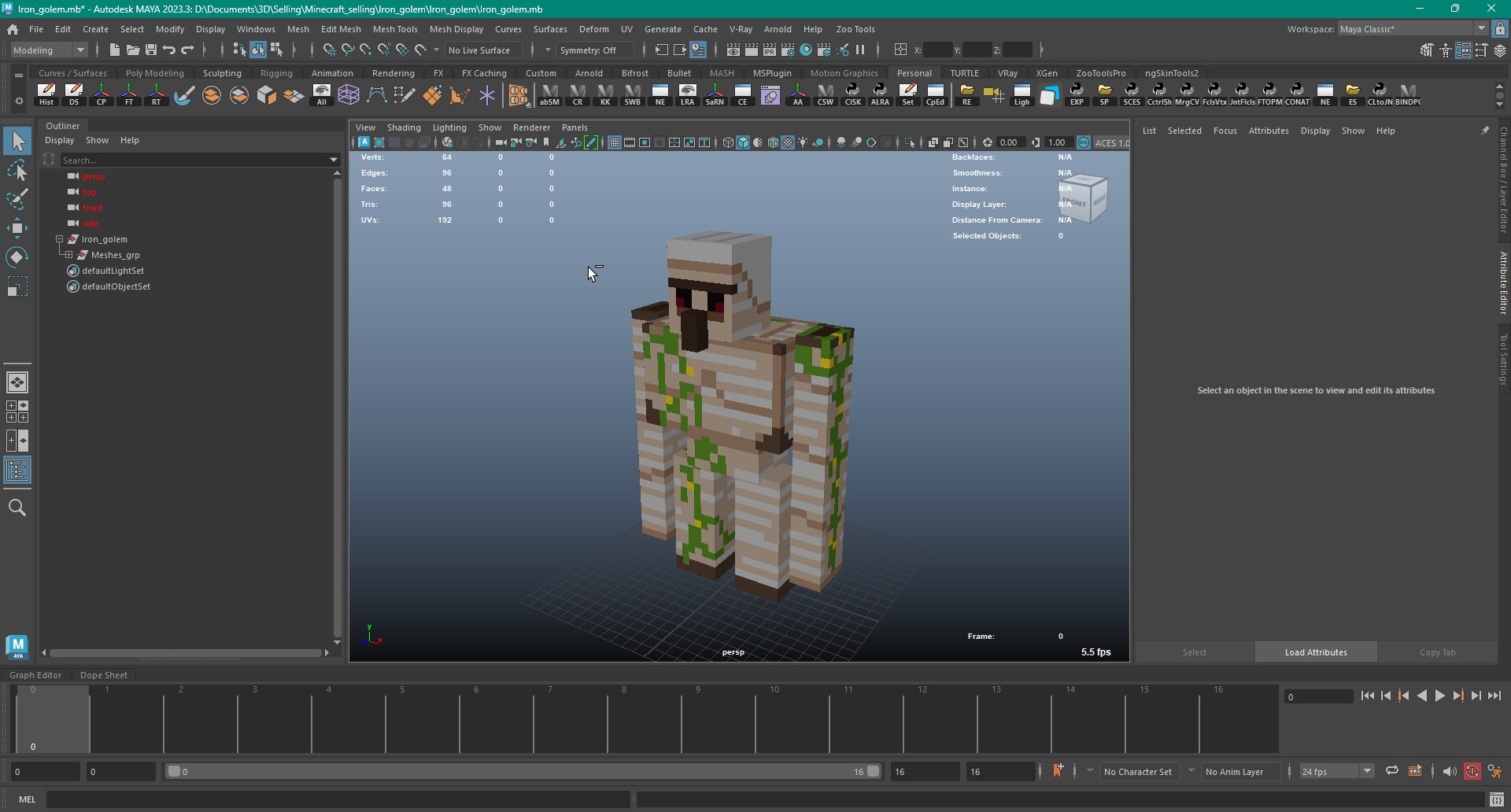Viewport: 1511px width, 812px height.
Task: Open the CpEd shelf icon
Action: (935, 94)
